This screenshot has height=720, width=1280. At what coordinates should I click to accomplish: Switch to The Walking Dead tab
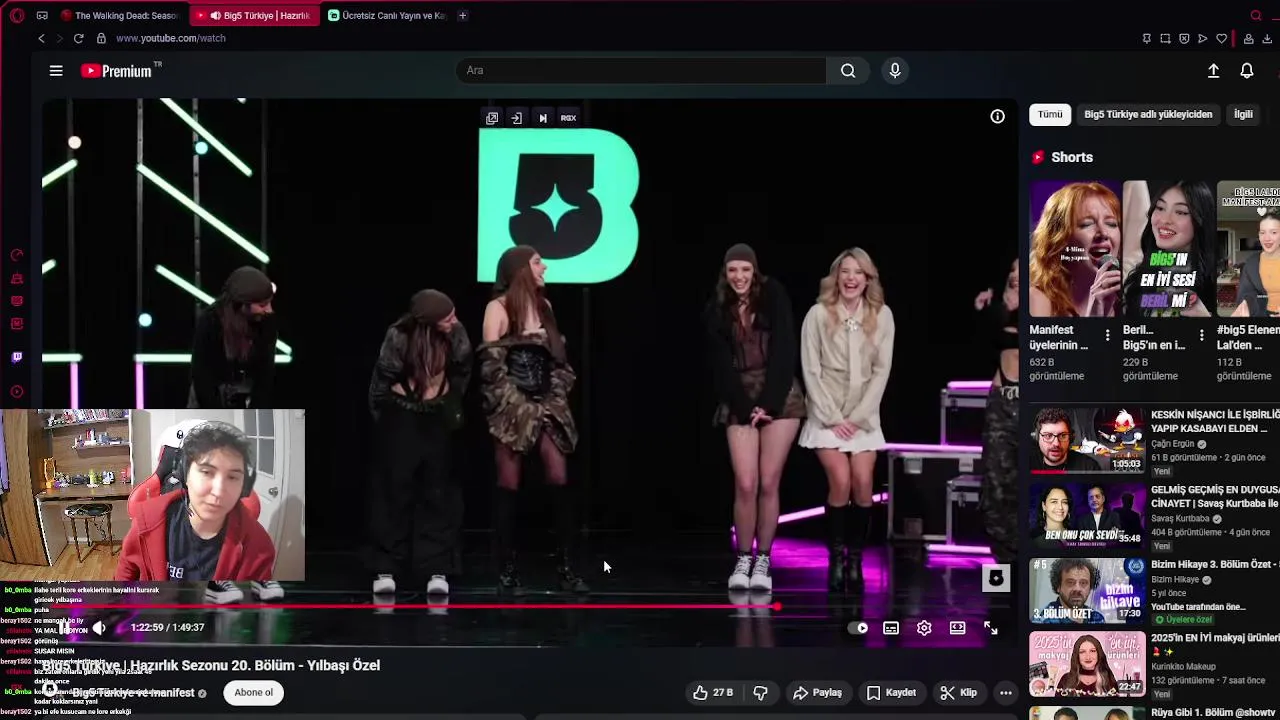click(120, 15)
